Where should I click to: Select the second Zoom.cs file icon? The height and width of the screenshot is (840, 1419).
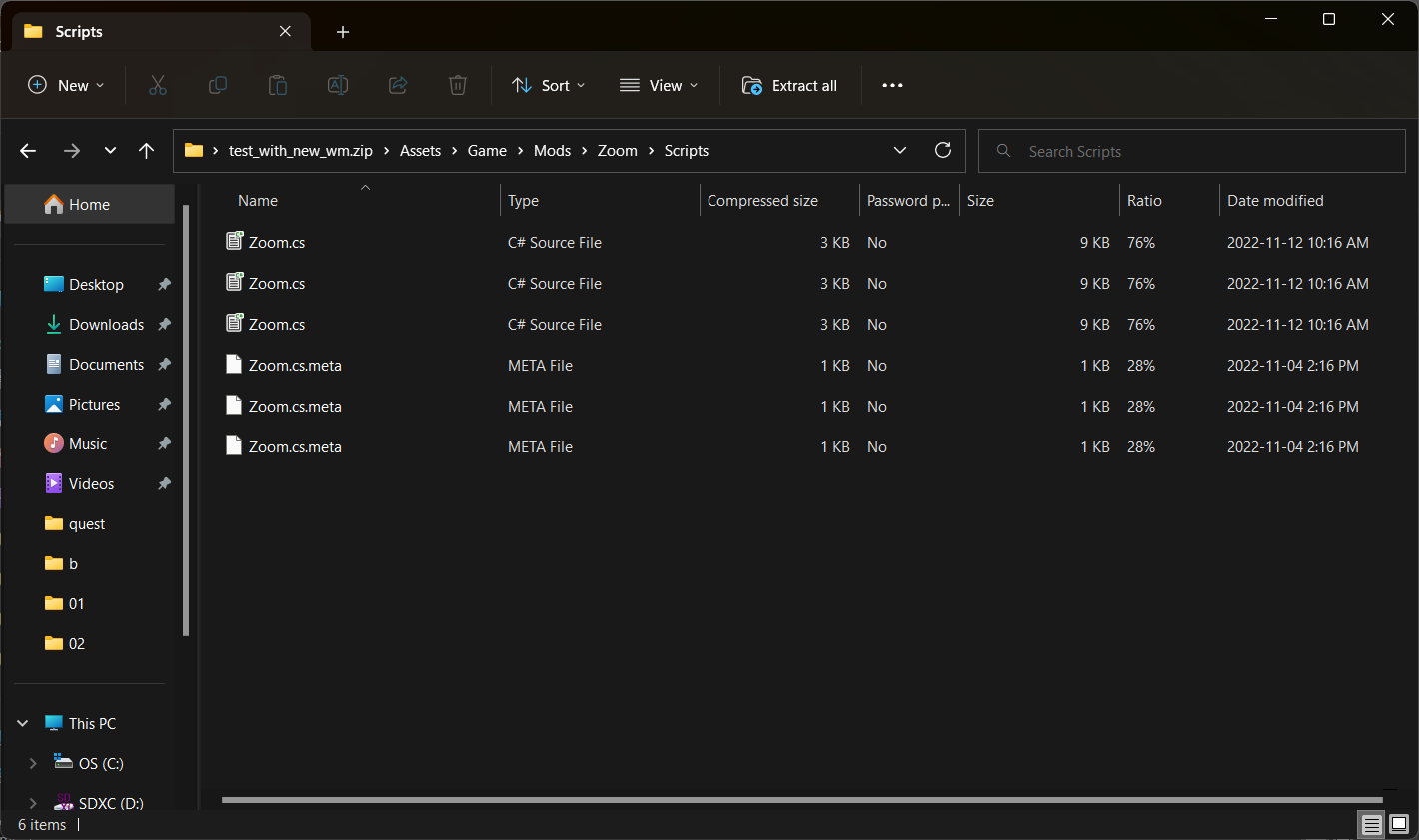click(x=235, y=283)
